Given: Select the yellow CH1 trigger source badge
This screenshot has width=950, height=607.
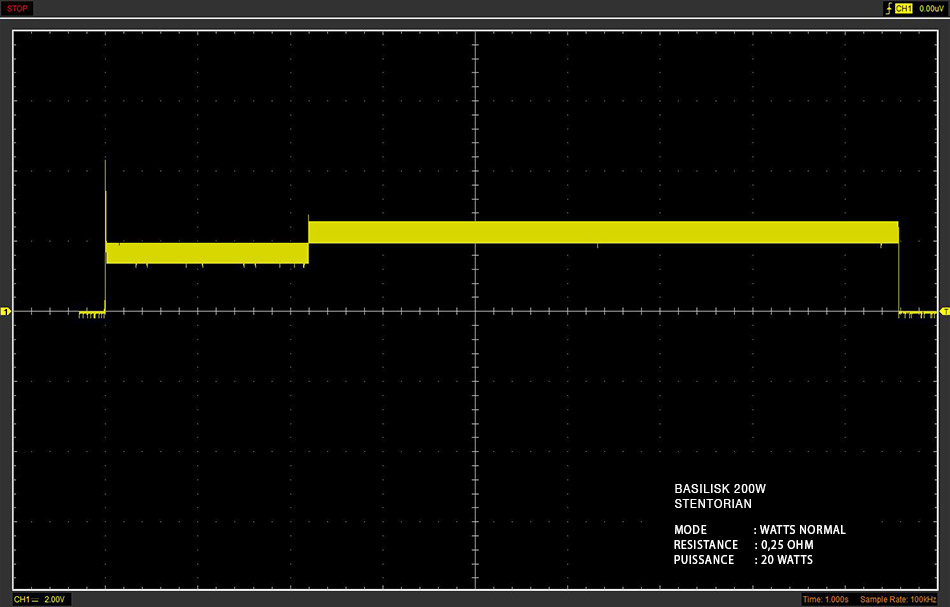Looking at the screenshot, I should click(903, 8).
